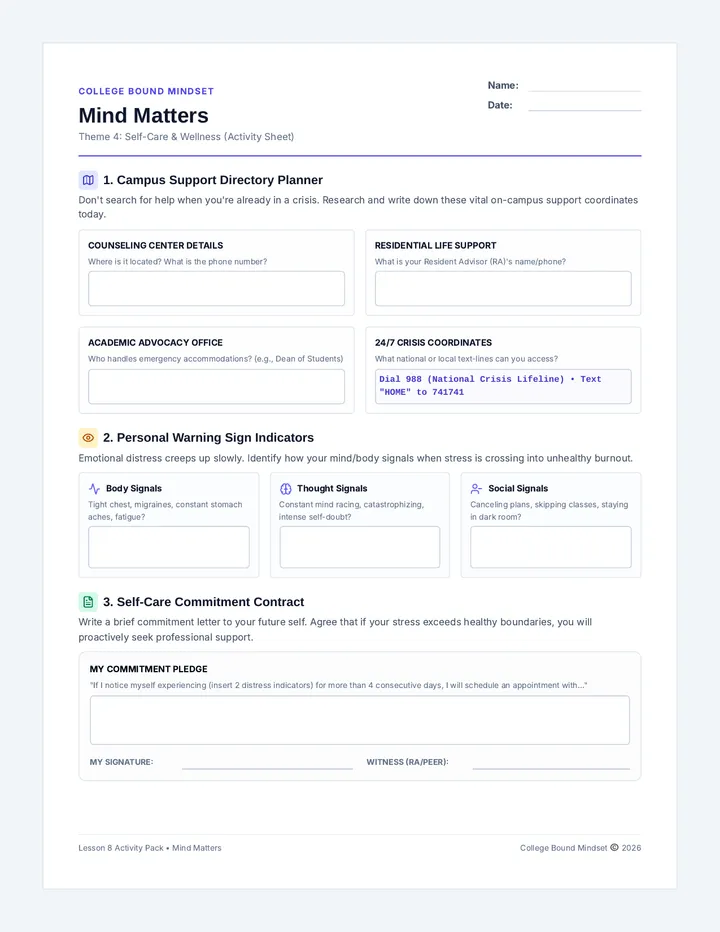720x932 pixels.
Task: Click the 'Mind Matters' title heading
Action: (143, 115)
